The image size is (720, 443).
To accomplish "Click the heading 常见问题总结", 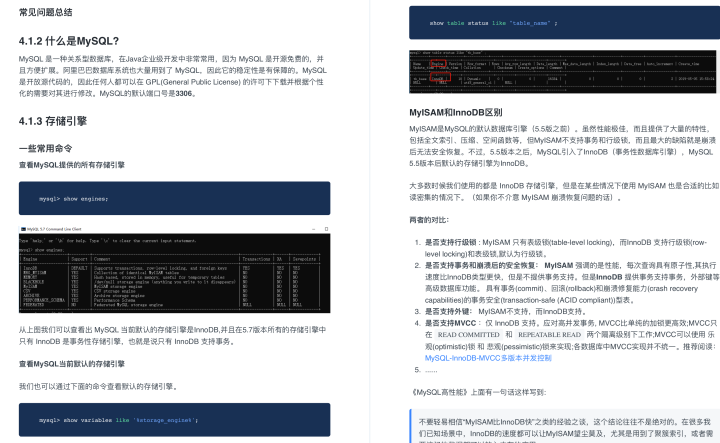I will click(45, 12).
